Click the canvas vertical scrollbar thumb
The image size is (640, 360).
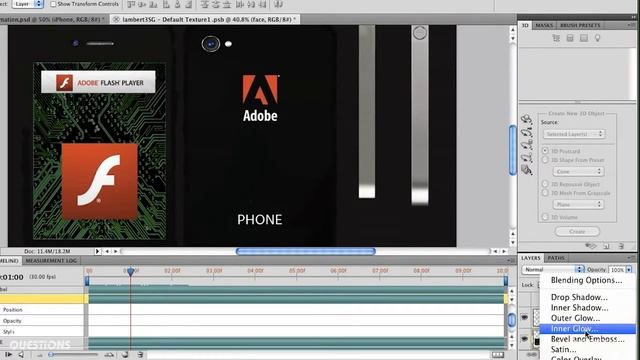click(x=513, y=150)
